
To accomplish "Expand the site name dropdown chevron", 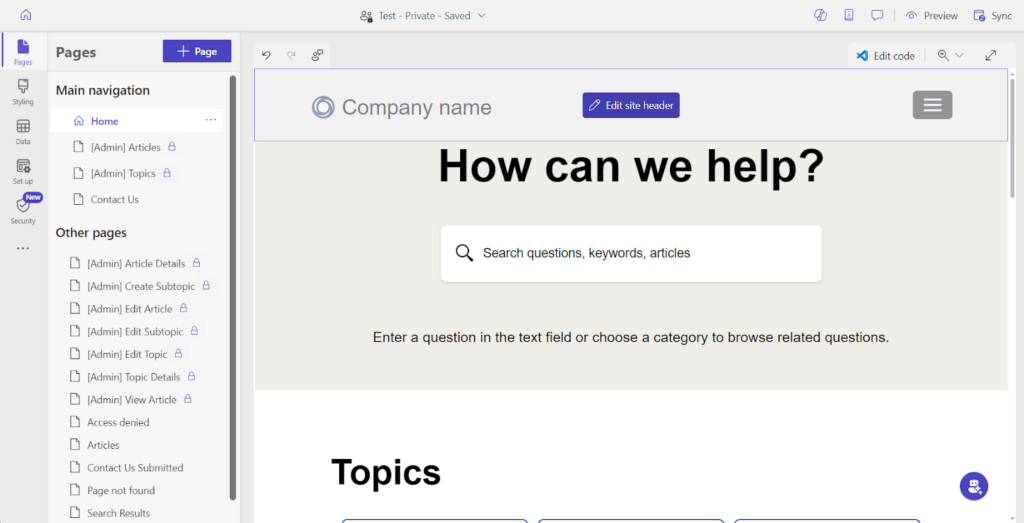I will coord(482,15).
